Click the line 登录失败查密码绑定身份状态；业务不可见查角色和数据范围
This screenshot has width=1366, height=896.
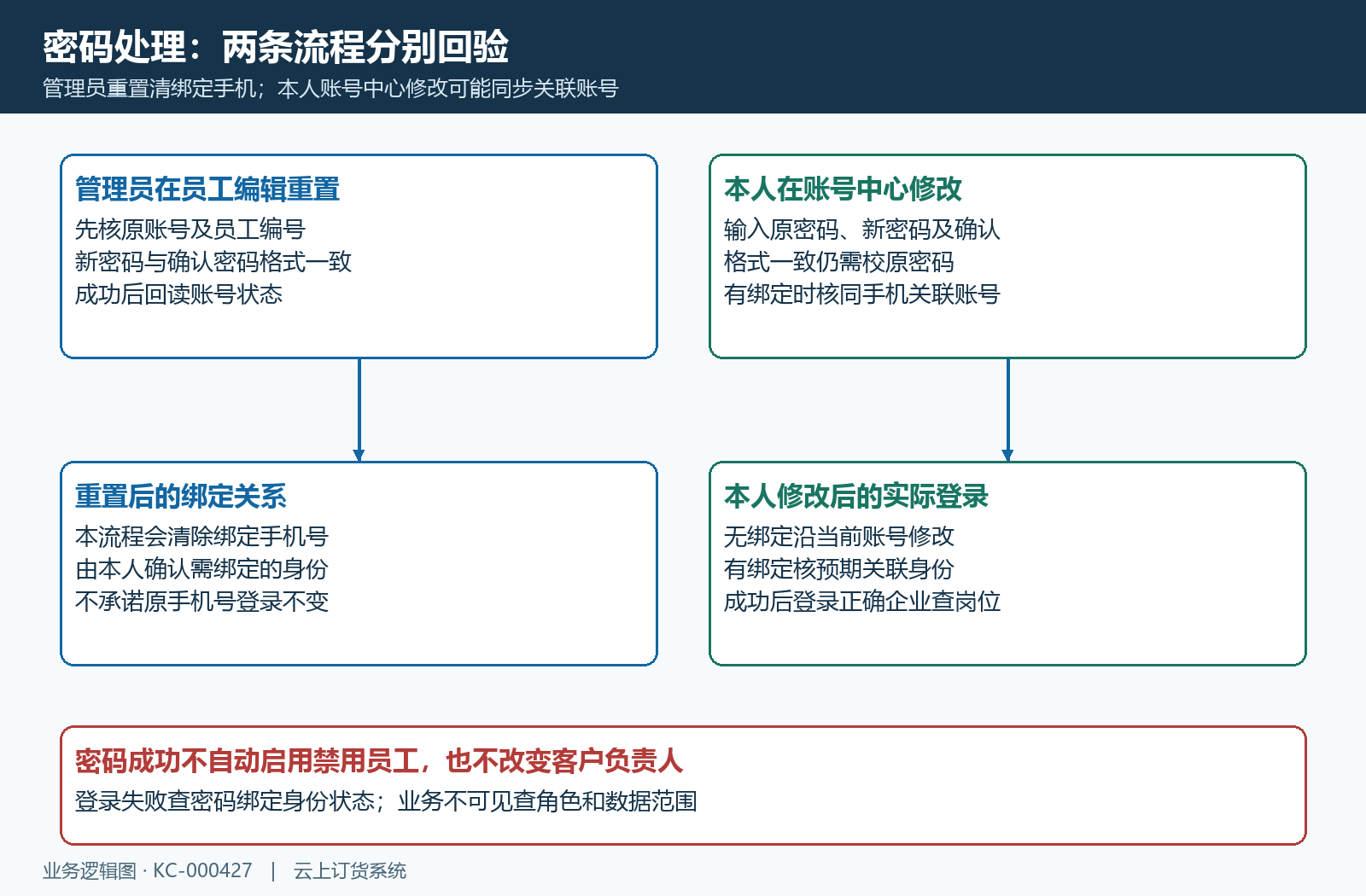386,801
